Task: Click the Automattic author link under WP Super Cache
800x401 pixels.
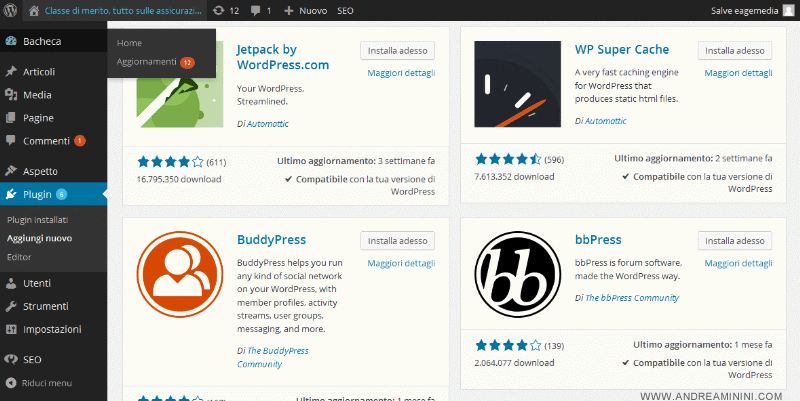Action: [606, 121]
